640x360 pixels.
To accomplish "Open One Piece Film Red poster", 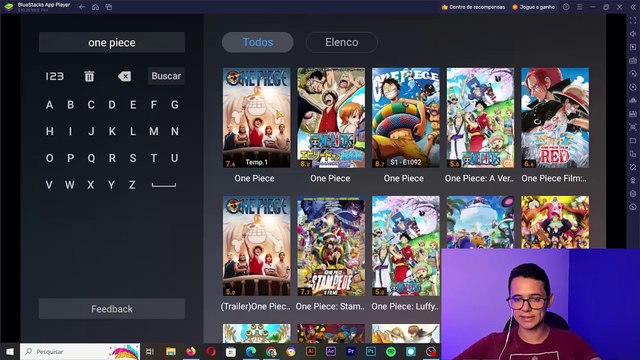I will [x=555, y=118].
